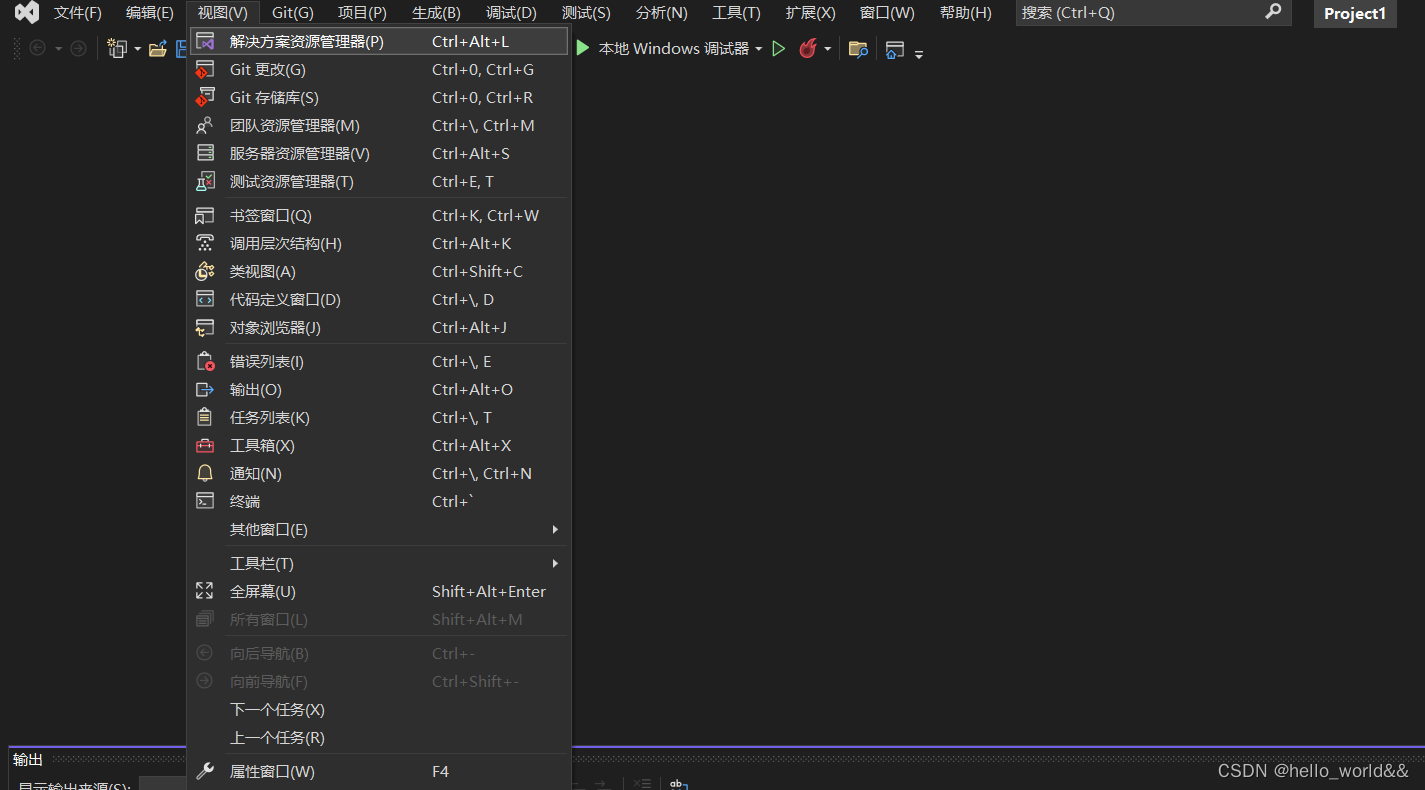Open Solution Explorer (解决方案资源管理器) from View menu
The height and width of the screenshot is (790, 1425).
pyautogui.click(x=379, y=41)
